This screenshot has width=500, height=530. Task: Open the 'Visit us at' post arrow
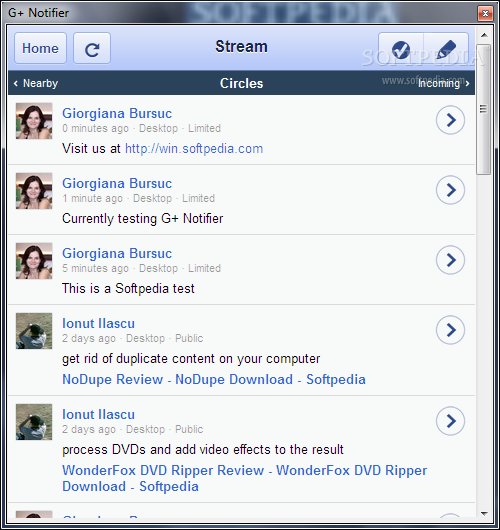coord(450,120)
